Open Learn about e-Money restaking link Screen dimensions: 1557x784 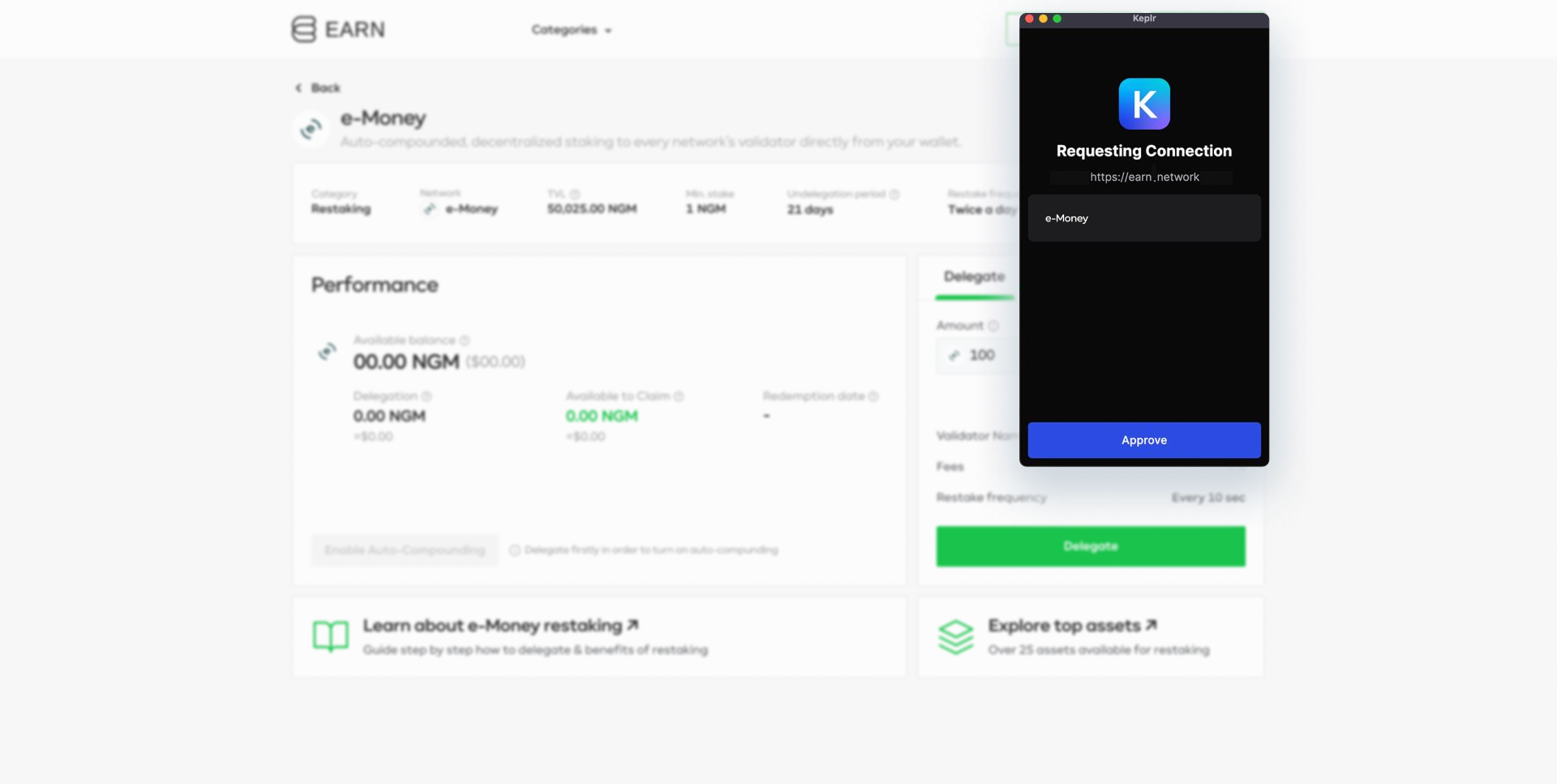500,626
